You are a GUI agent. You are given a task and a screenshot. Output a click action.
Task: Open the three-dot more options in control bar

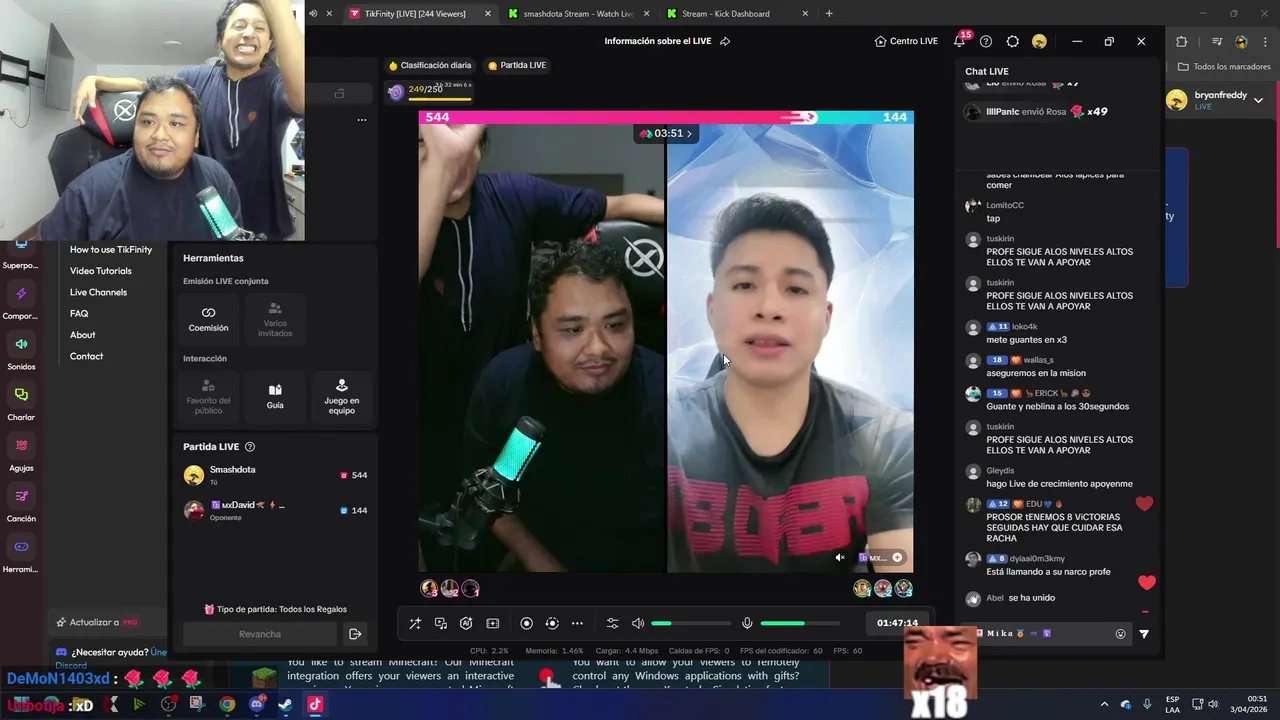(x=577, y=623)
